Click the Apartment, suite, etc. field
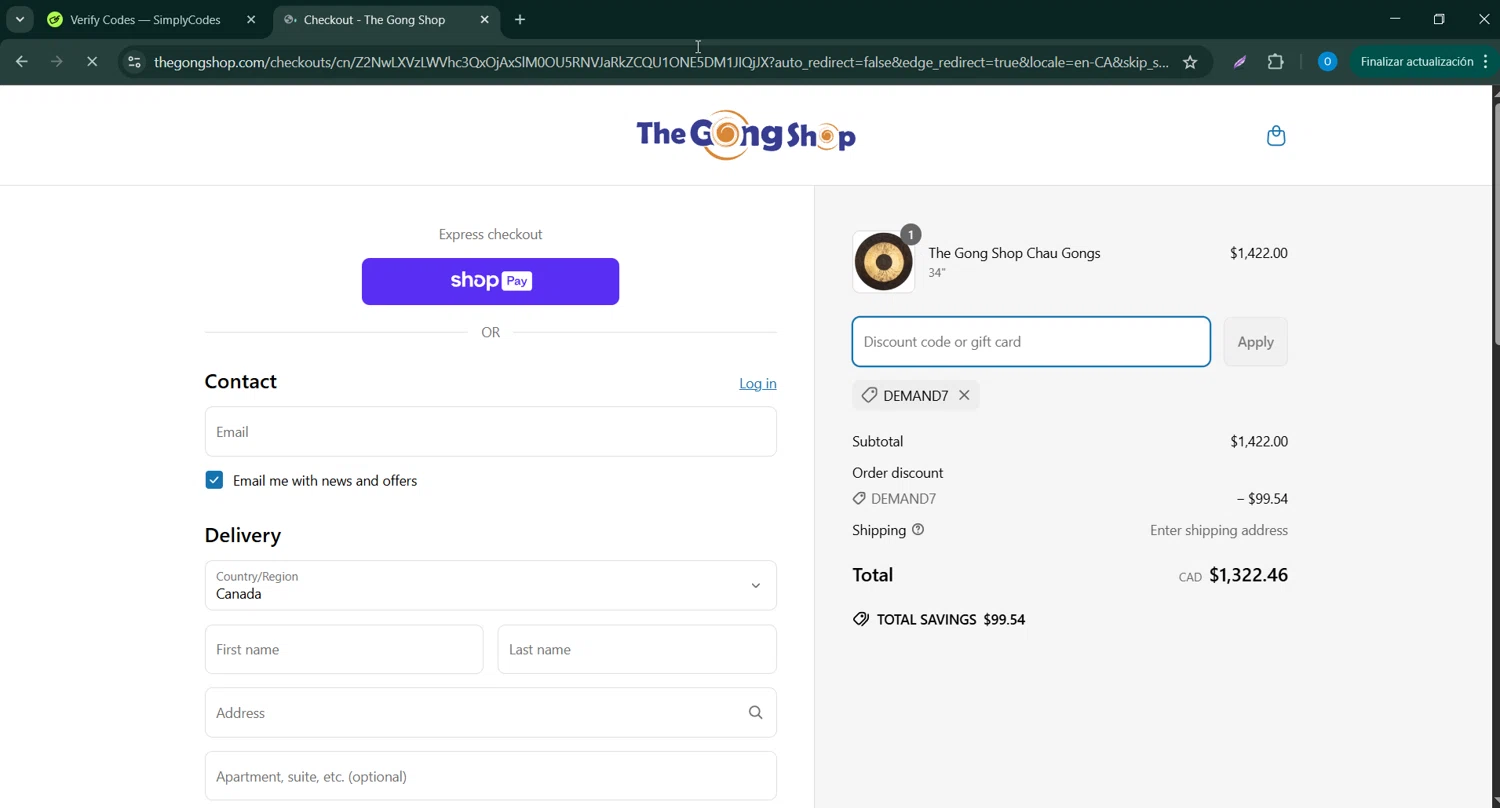The height and width of the screenshot is (808, 1500). click(490, 776)
